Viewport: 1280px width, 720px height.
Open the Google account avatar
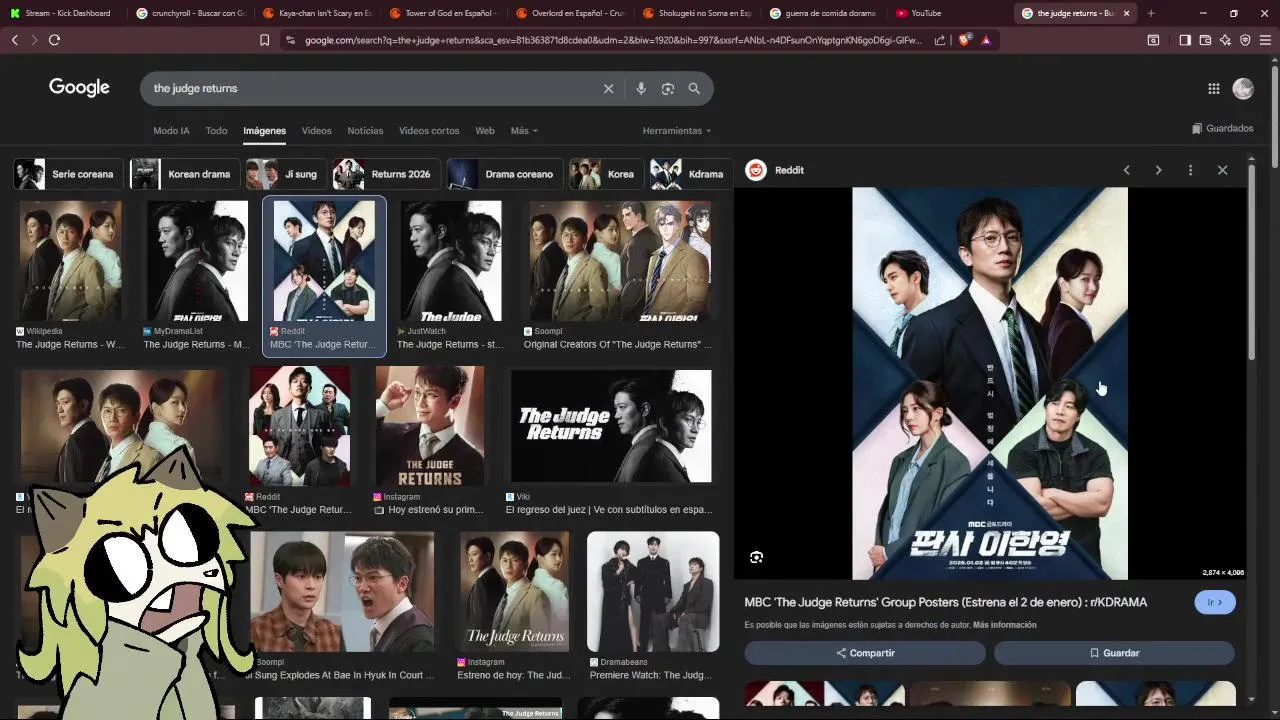tap(1243, 88)
